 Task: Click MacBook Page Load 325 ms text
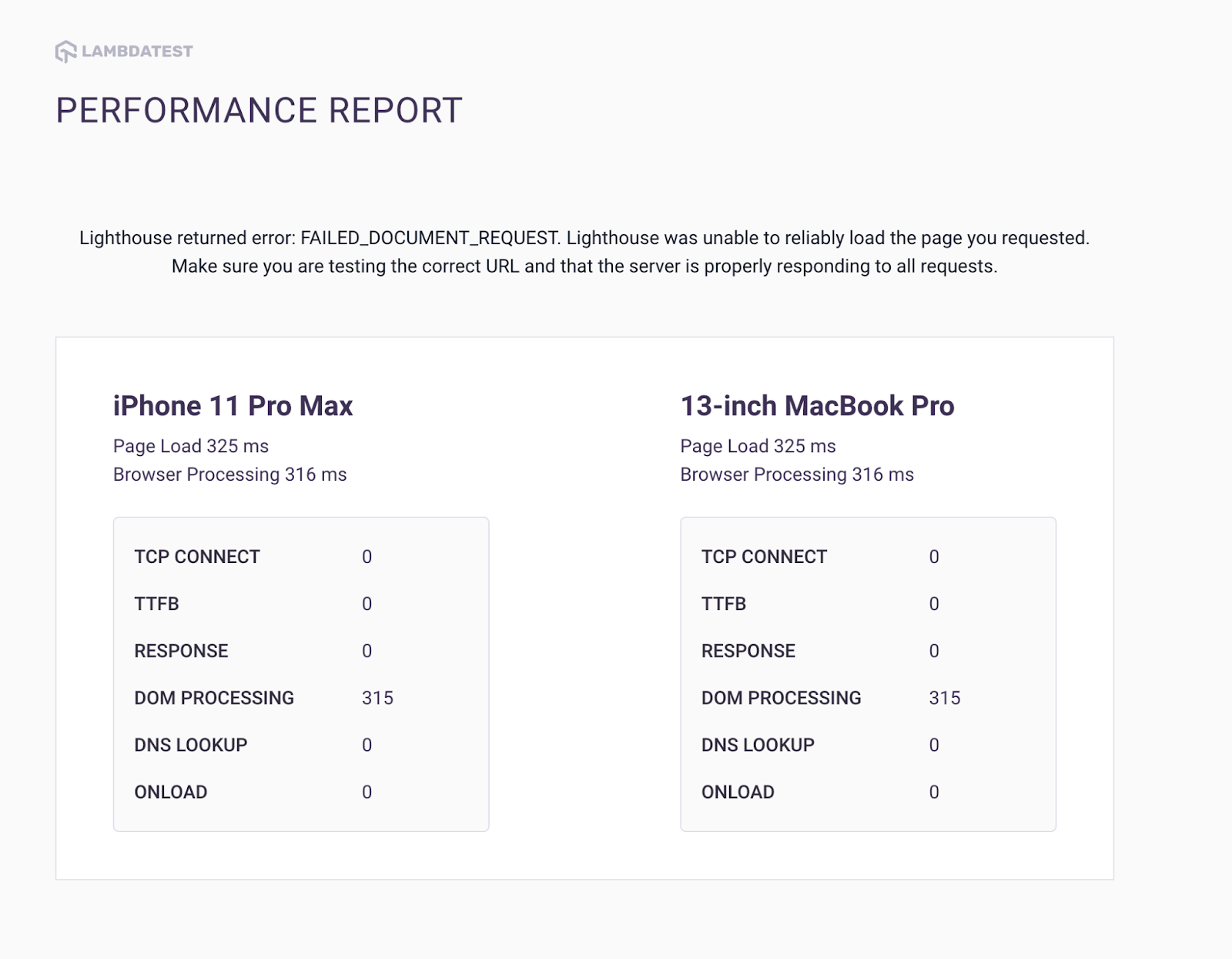[758, 446]
